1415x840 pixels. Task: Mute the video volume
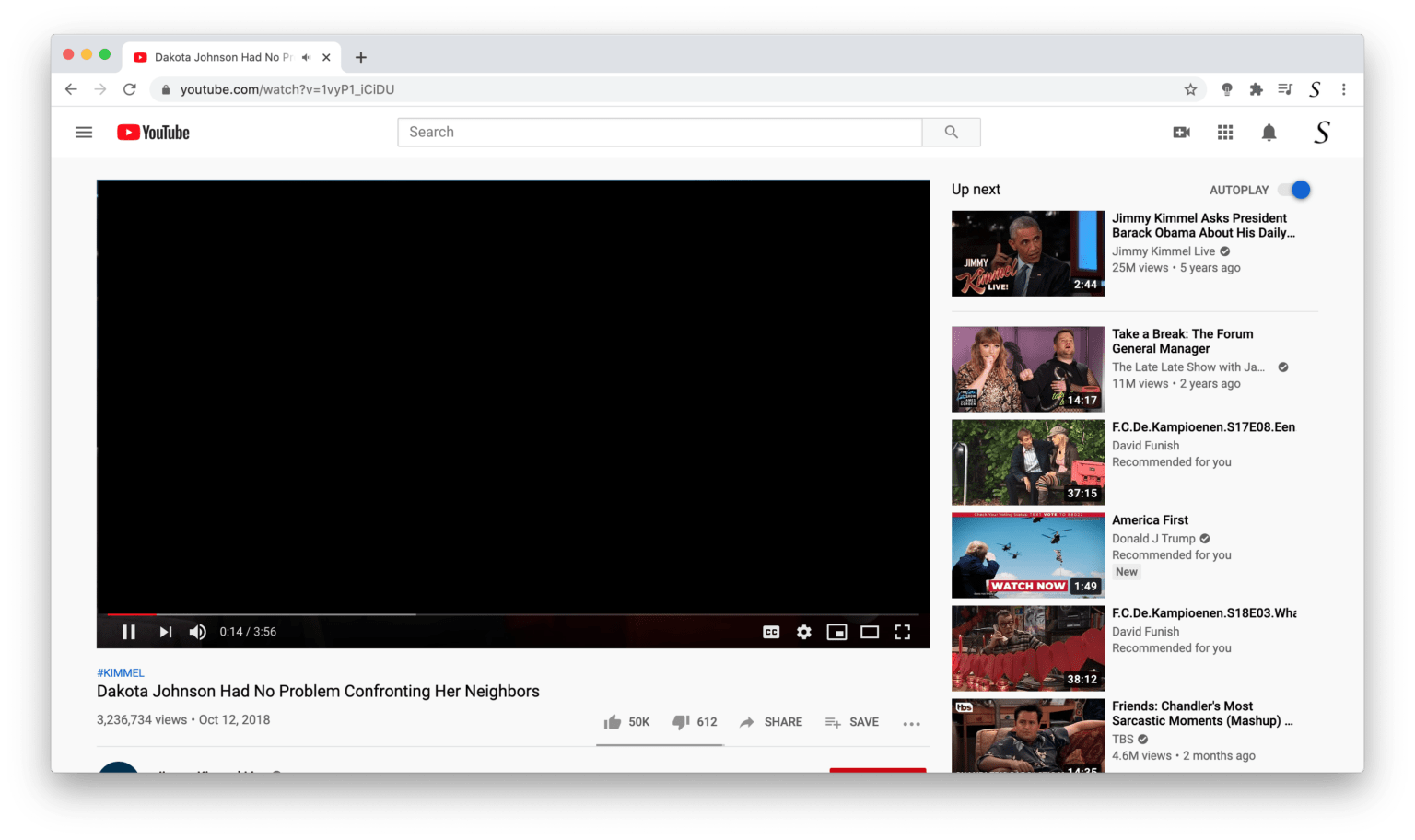[x=197, y=632]
